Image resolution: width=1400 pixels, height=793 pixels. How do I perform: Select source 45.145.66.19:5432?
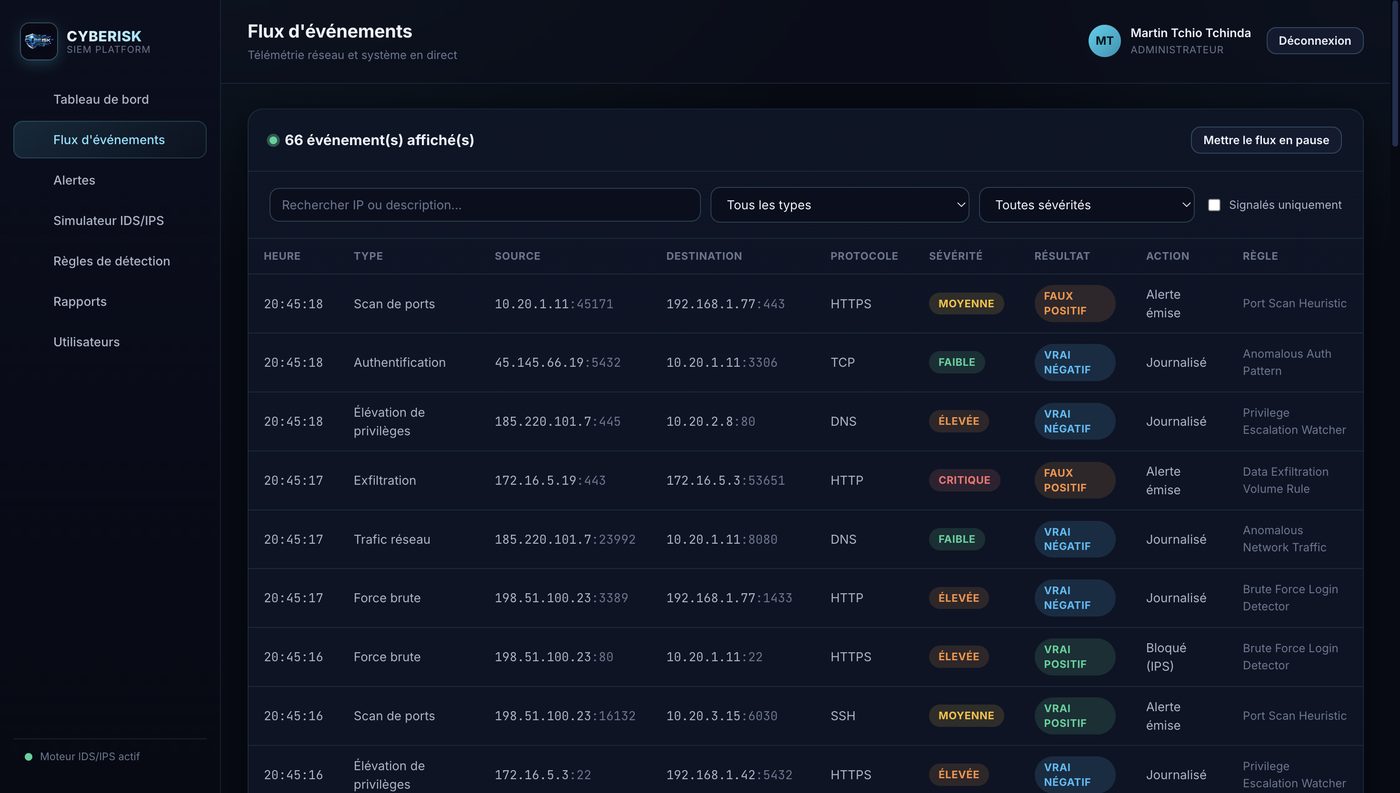click(558, 363)
